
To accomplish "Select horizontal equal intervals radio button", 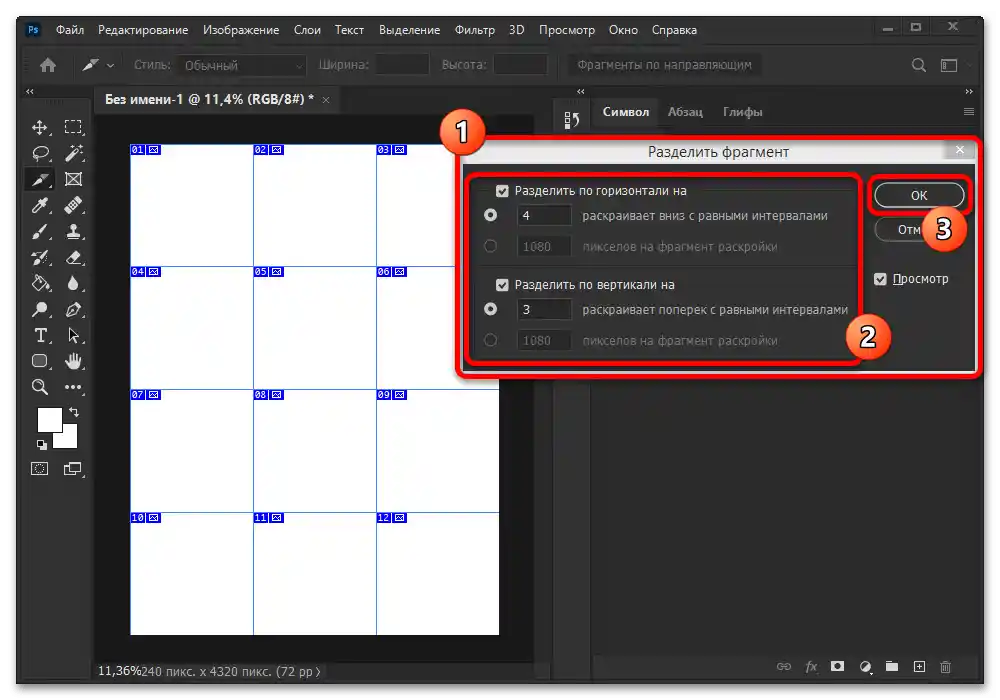I will click(490, 215).
